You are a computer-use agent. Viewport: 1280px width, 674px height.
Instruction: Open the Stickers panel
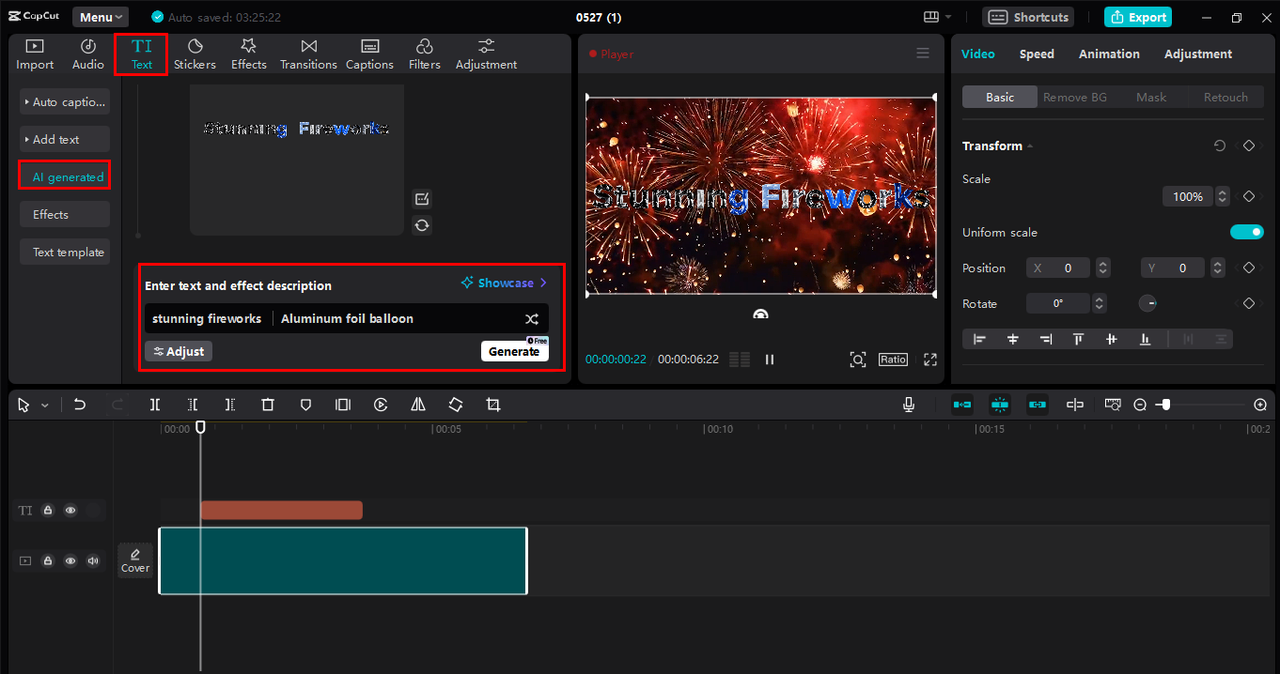click(195, 54)
